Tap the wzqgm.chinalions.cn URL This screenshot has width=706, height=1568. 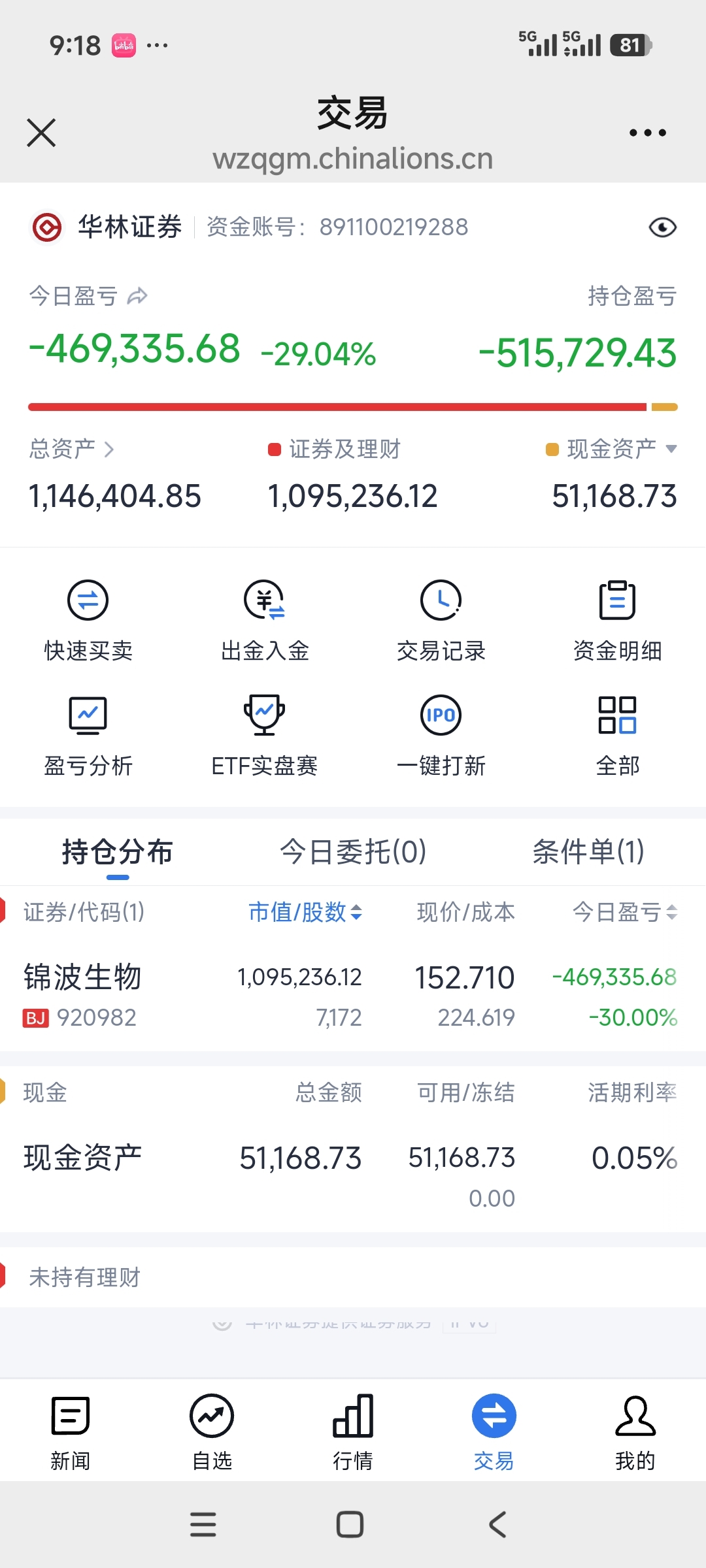pos(353,159)
